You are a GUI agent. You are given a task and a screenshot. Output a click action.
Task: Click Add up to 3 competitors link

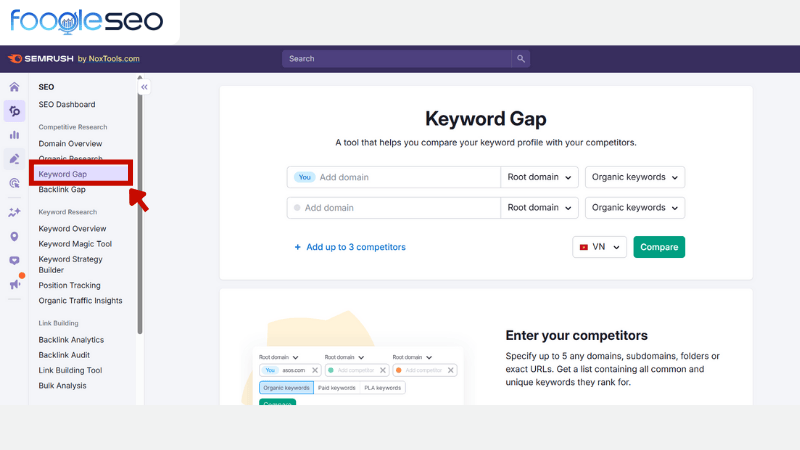pos(350,247)
